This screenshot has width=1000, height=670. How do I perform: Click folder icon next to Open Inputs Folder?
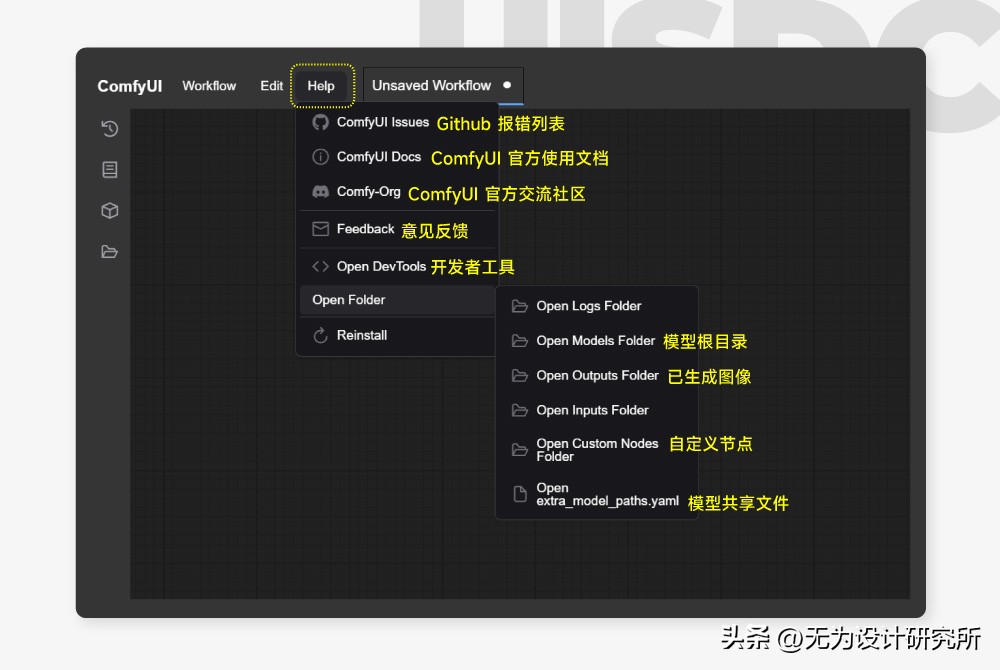point(520,411)
